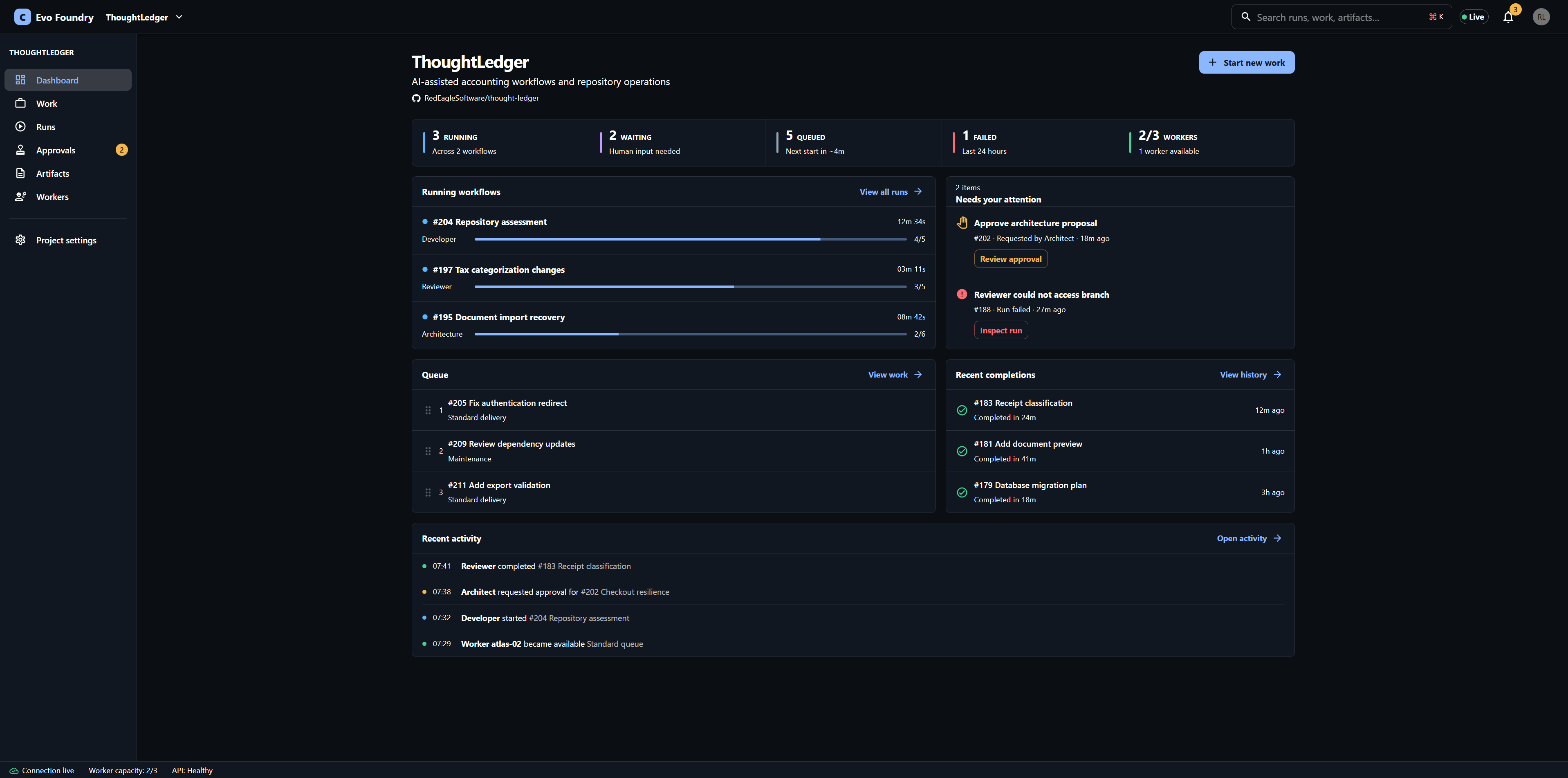This screenshot has width=1568, height=778.
Task: Click 'Worker capacity: 2/3' status bar entry
Action: tap(123, 771)
